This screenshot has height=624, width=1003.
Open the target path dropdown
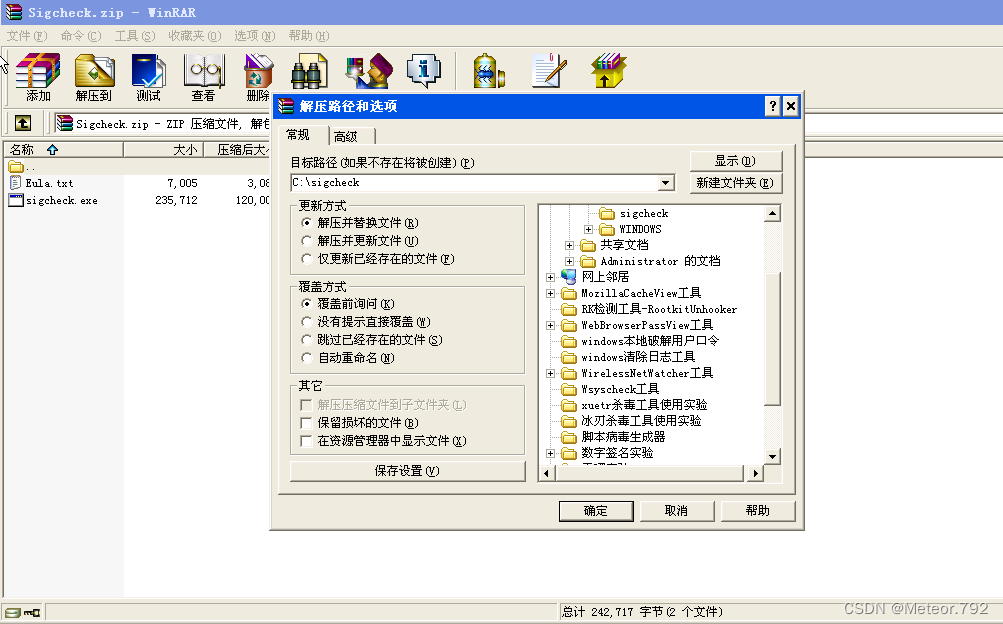point(665,183)
